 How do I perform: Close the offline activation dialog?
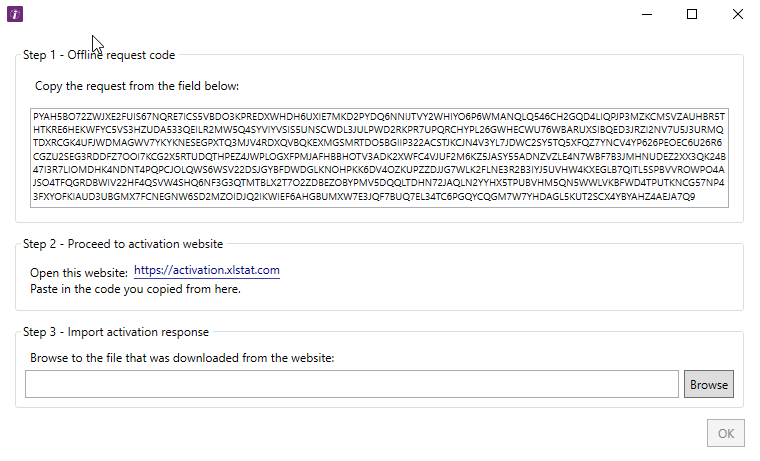coord(737,14)
